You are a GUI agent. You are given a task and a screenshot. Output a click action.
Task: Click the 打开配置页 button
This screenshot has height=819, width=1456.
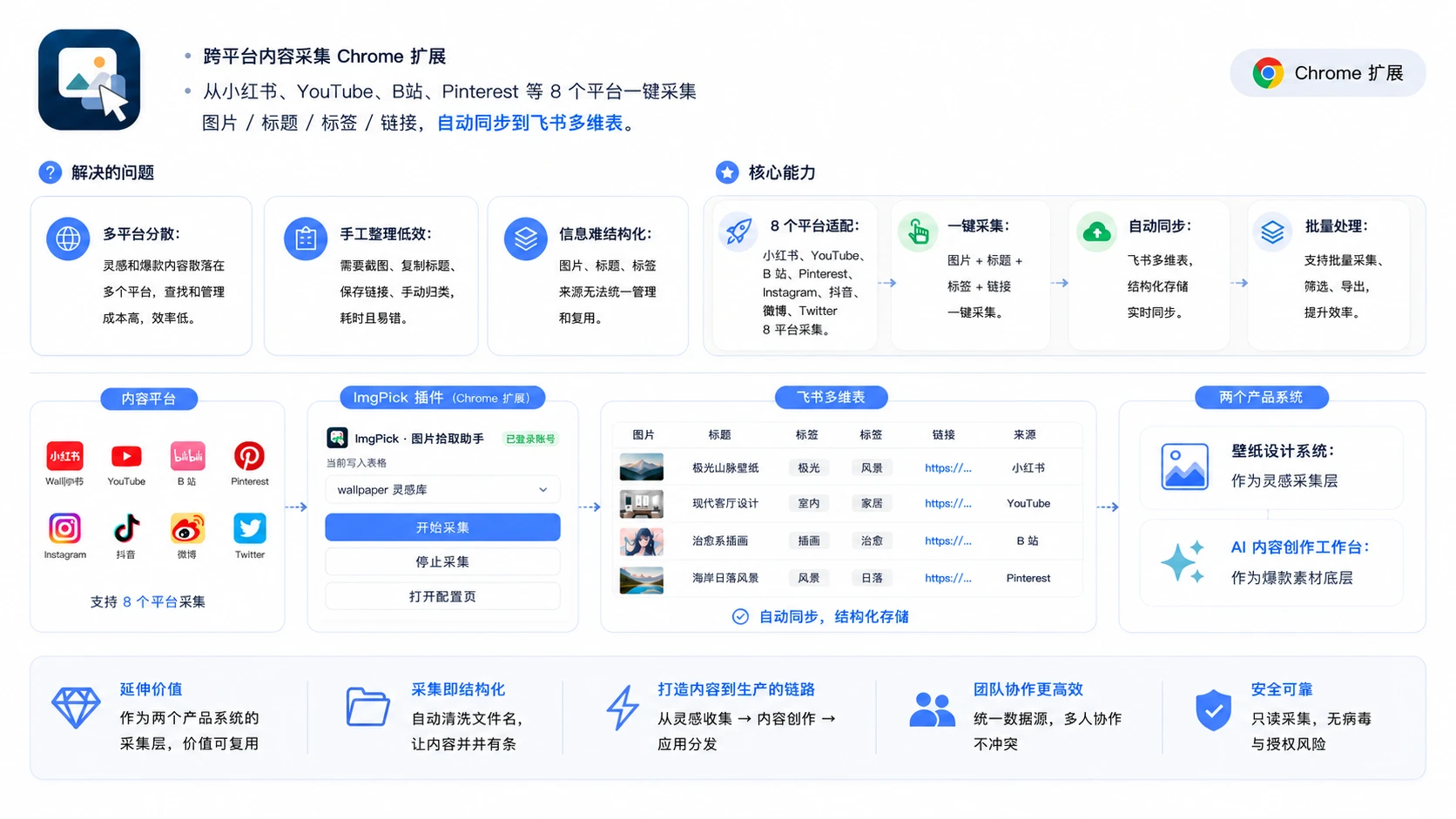click(442, 597)
